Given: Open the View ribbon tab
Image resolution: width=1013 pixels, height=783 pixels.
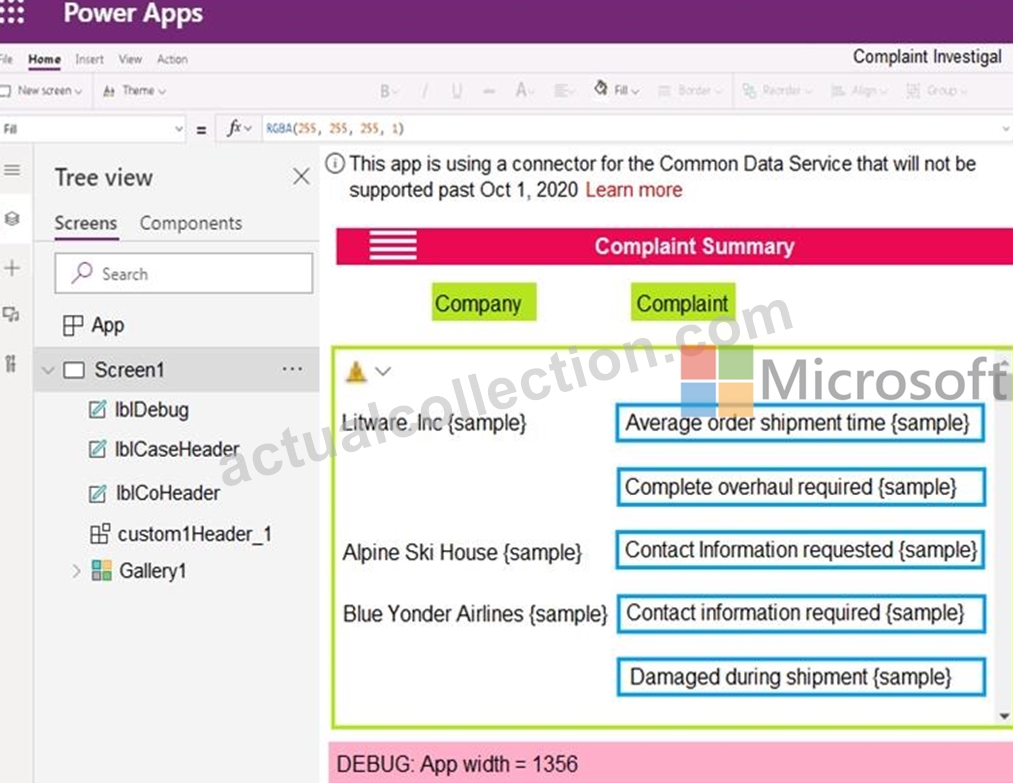Looking at the screenshot, I should click(130, 59).
